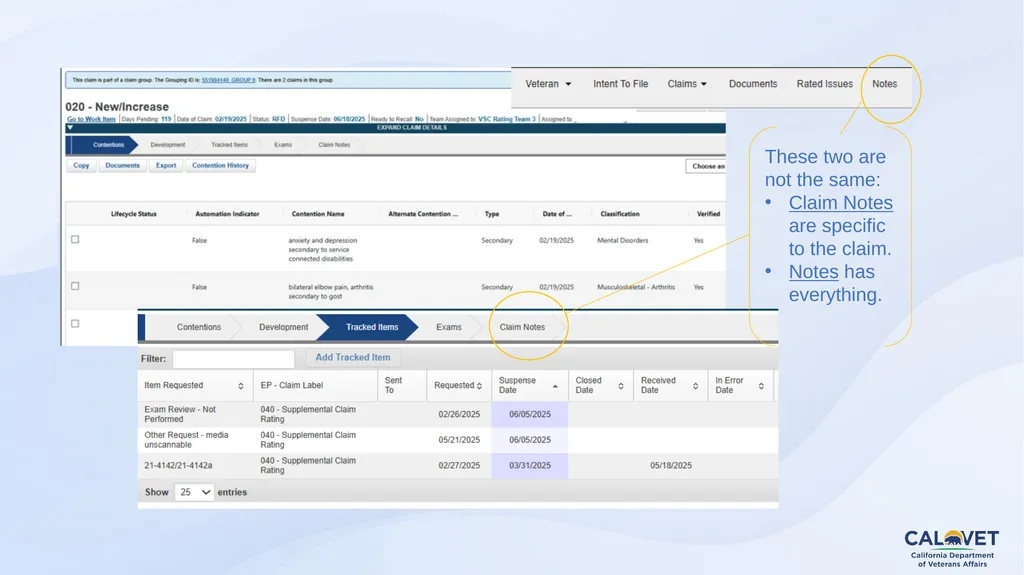1024x575 pixels.
Task: Select the 21-4142/21-4142a row
Action: 457,465
